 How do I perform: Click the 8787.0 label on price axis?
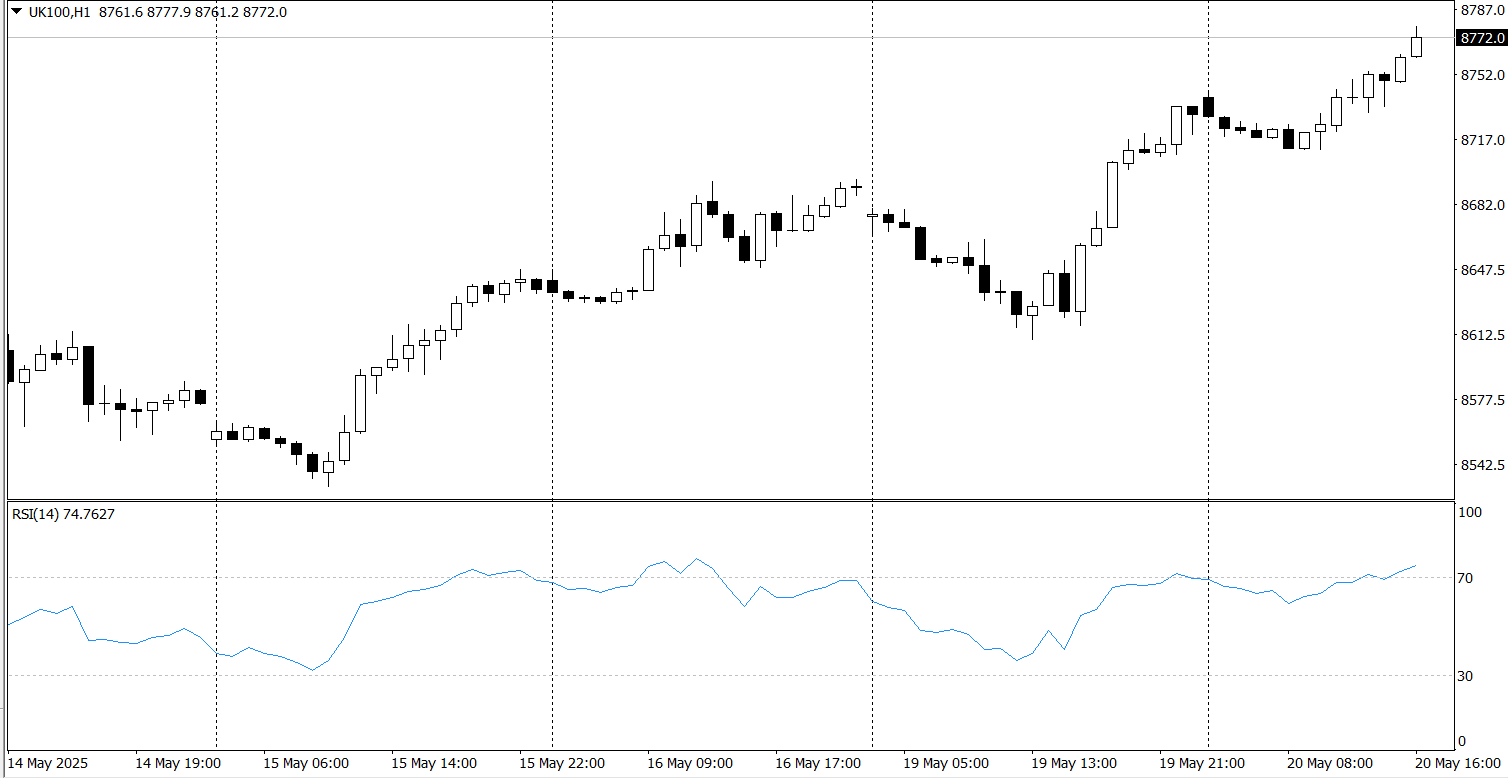(x=1482, y=10)
